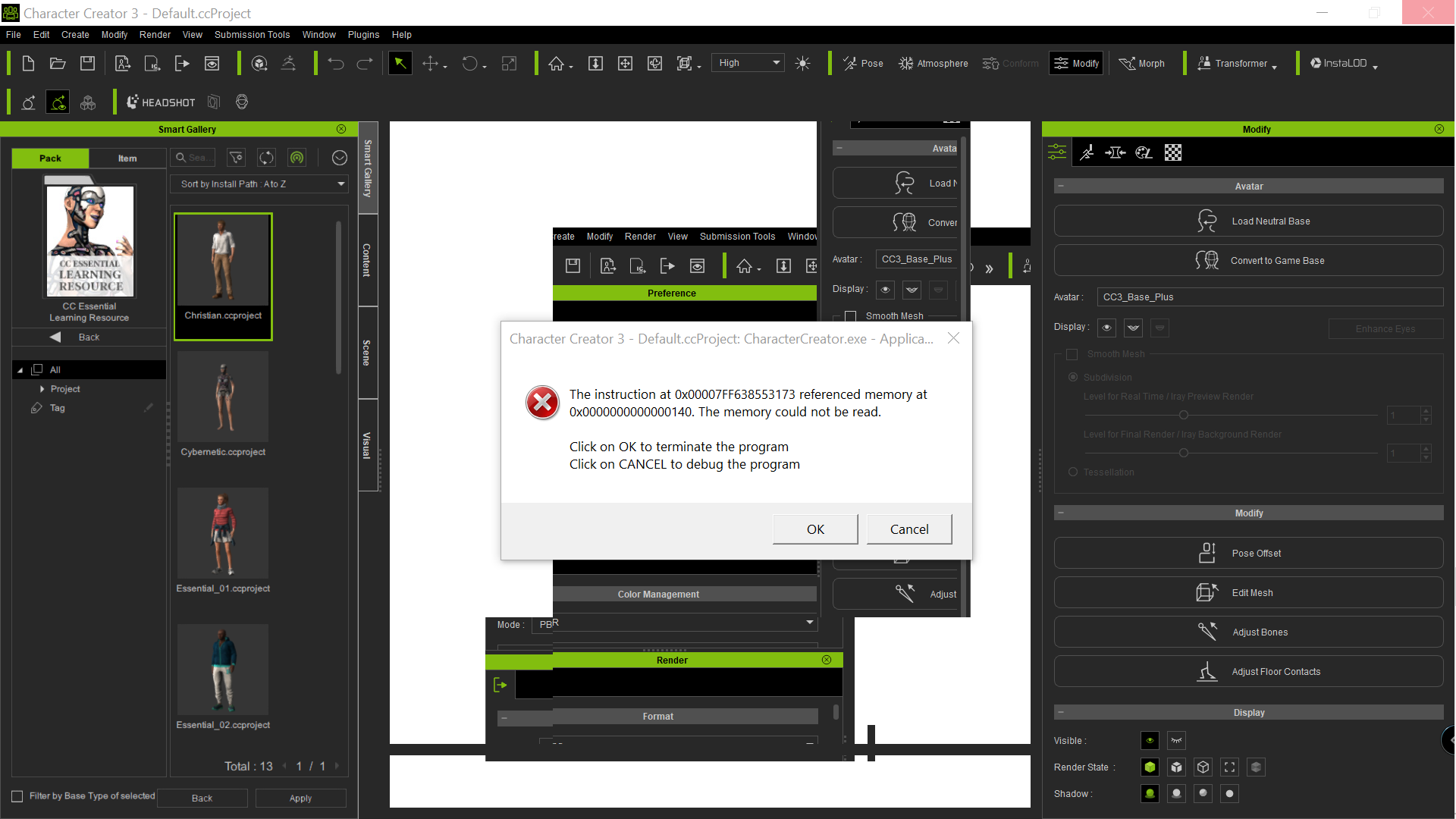Select the Subdivision radio button
The height and width of the screenshot is (819, 1456).
[1072, 377]
